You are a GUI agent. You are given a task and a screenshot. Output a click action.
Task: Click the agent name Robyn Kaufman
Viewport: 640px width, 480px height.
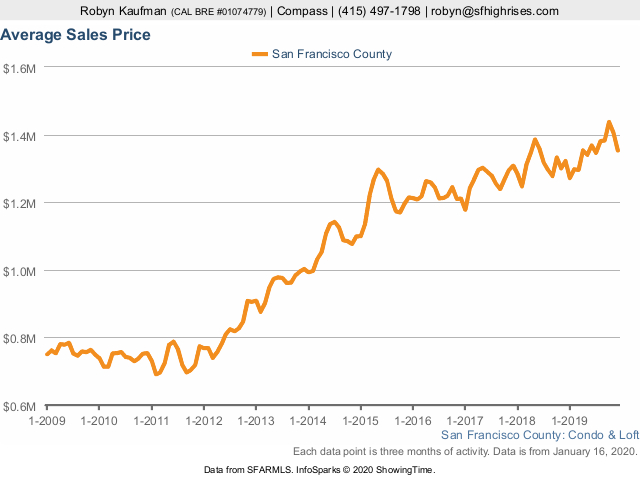[123, 11]
